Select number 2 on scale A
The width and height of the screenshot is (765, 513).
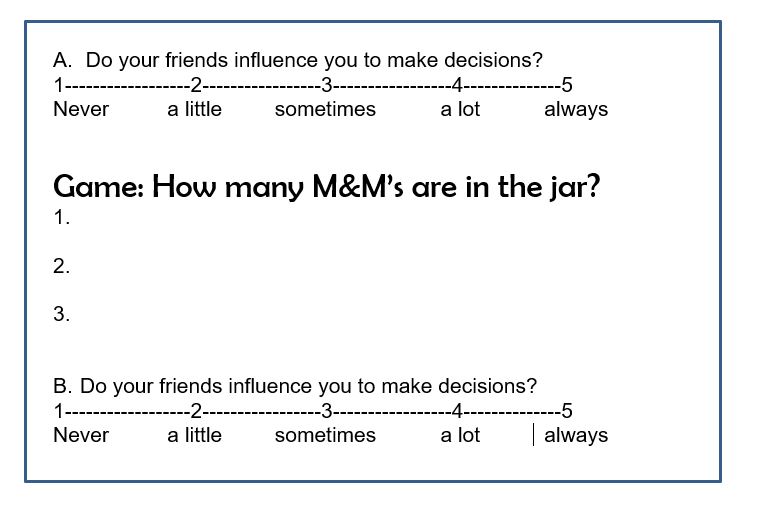[x=196, y=85]
